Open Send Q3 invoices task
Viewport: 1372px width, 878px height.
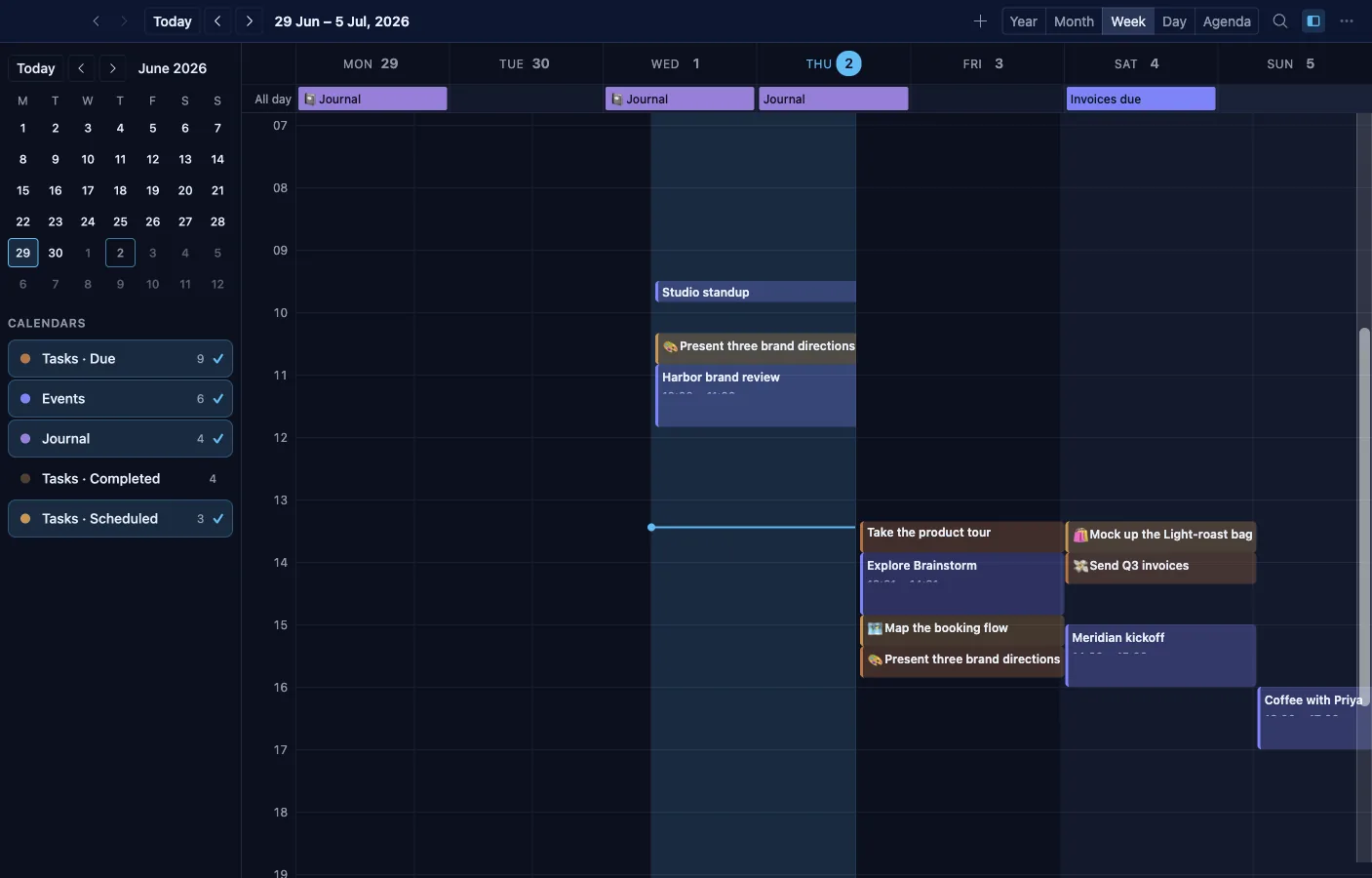(1160, 567)
